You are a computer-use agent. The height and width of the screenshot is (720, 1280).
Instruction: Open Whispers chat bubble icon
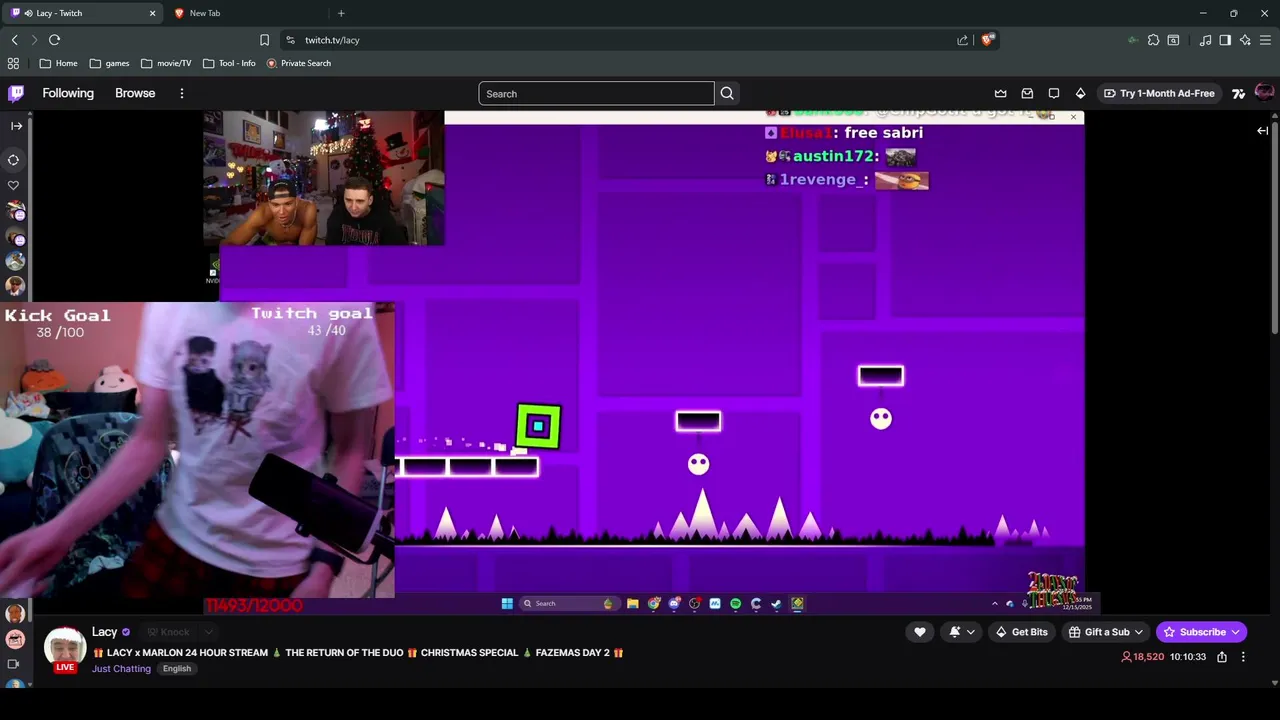pyautogui.click(x=1054, y=93)
